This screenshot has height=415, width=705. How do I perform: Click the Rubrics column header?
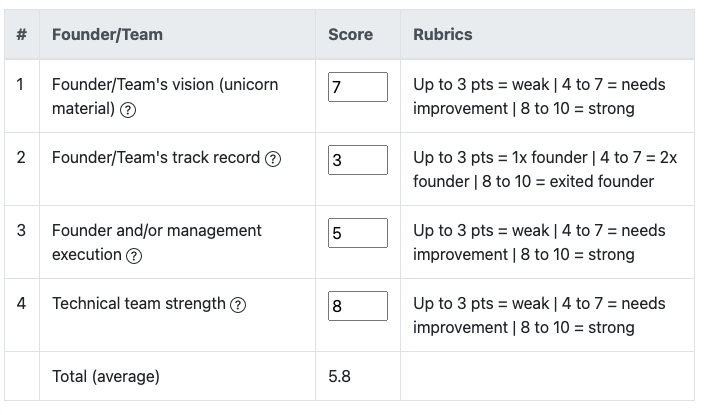(443, 34)
